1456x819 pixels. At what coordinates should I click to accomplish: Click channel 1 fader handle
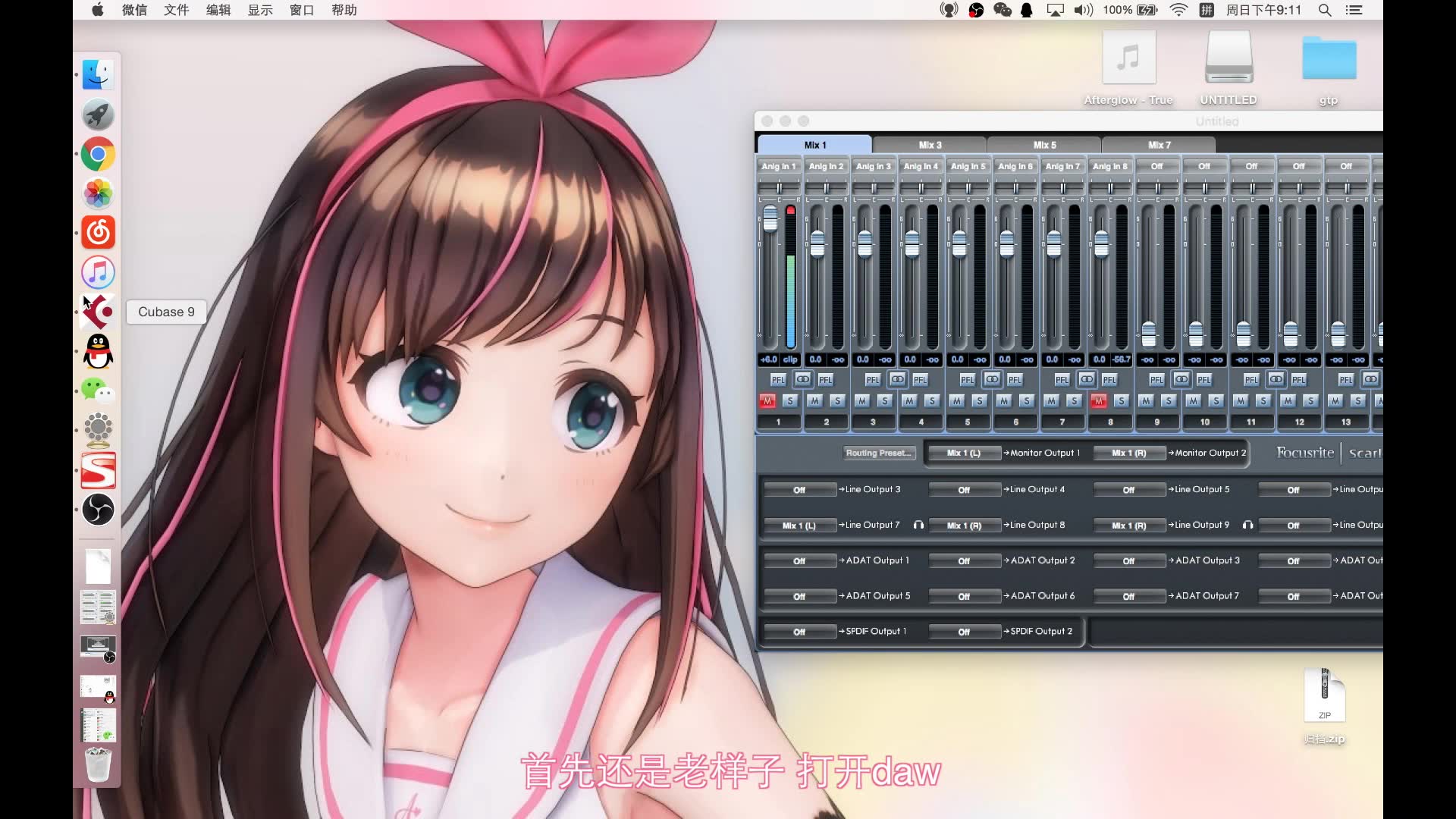click(x=770, y=218)
